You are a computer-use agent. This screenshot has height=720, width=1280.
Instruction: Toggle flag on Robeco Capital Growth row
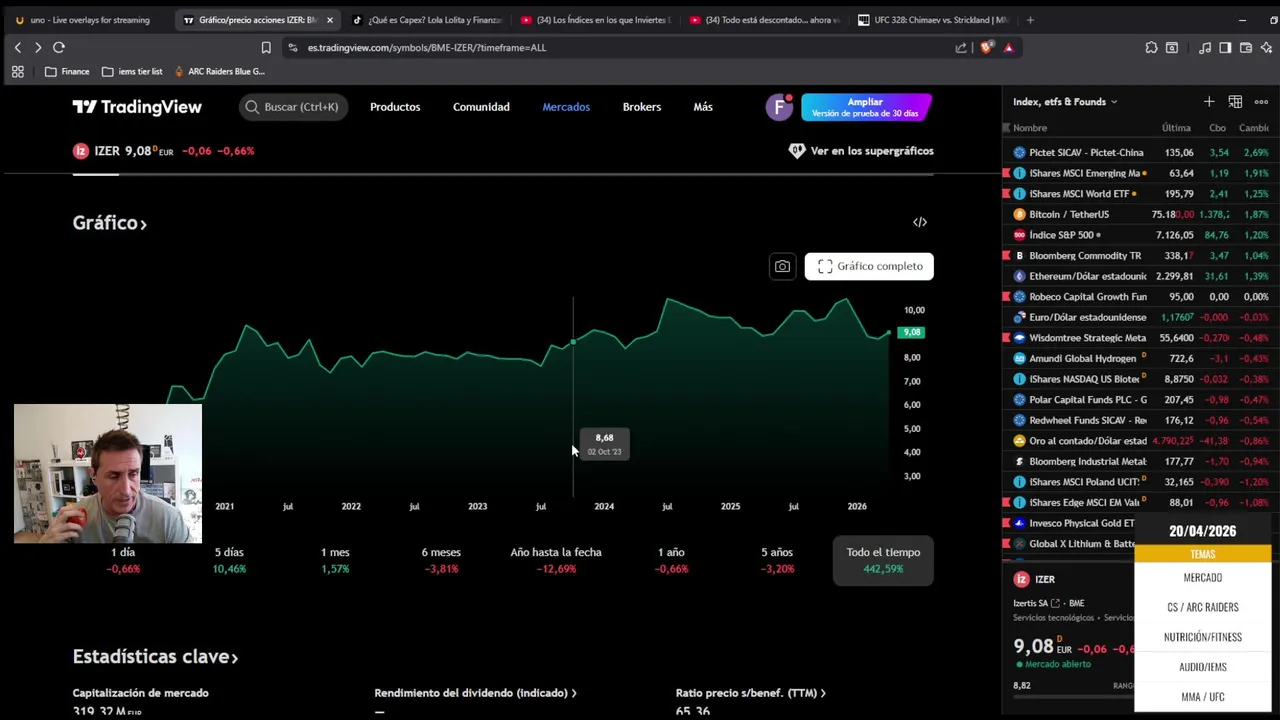[x=1007, y=296]
